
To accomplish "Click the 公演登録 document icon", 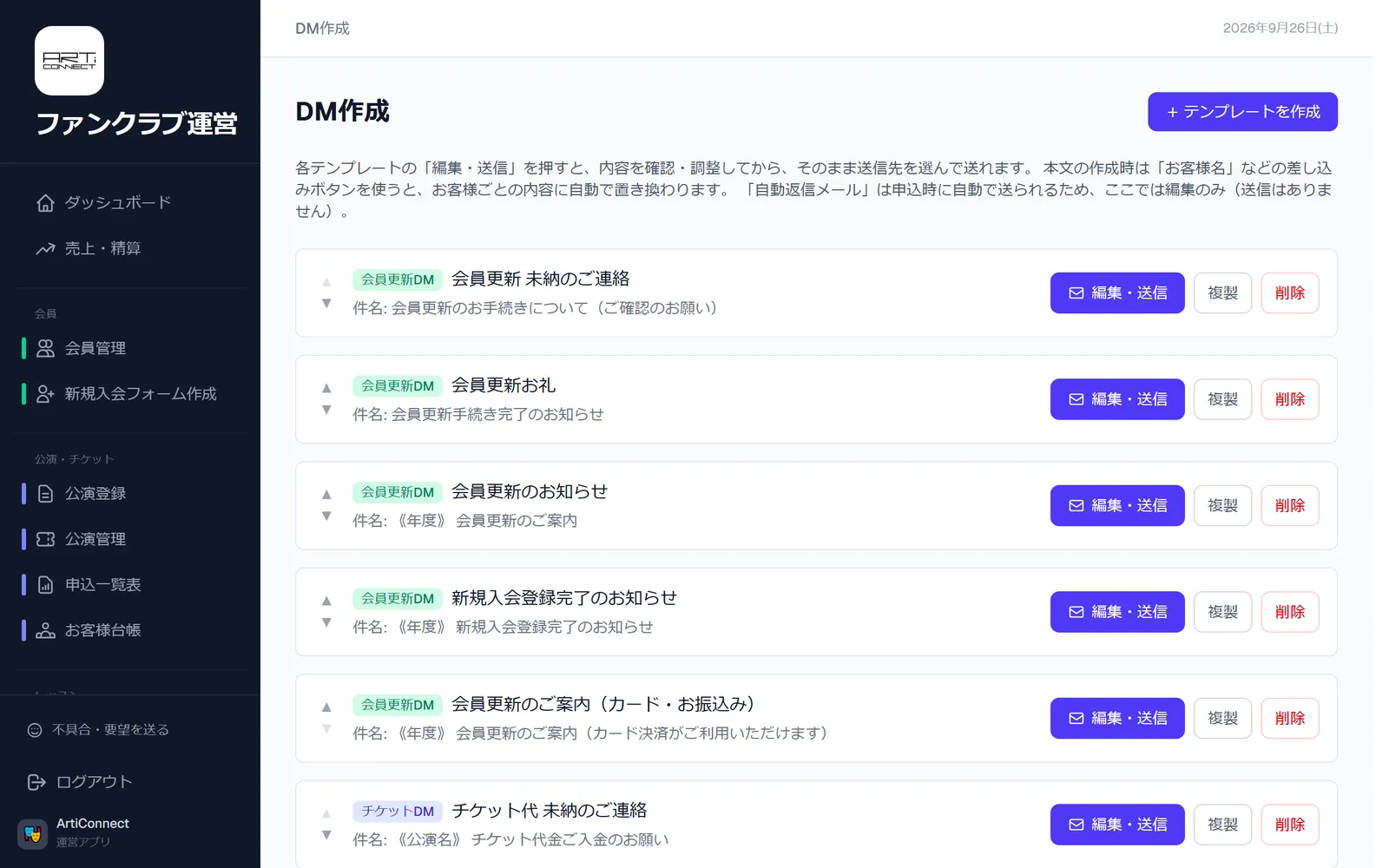I will coord(45,494).
